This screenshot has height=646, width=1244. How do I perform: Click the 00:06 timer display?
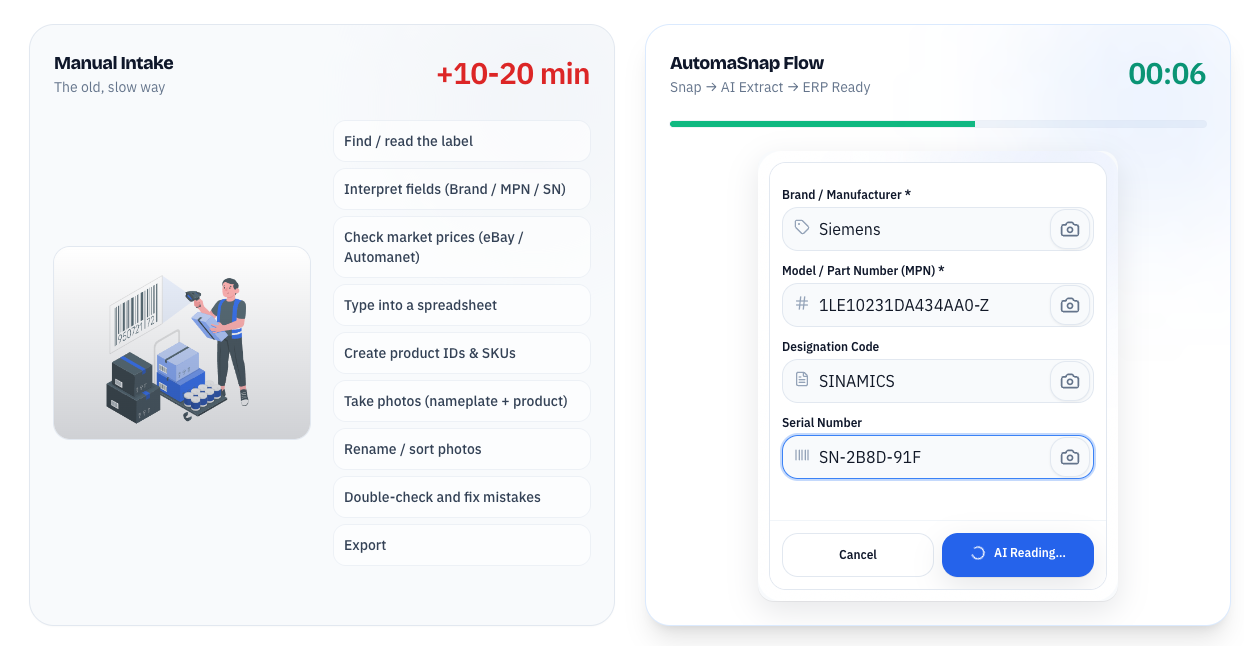(x=1167, y=73)
